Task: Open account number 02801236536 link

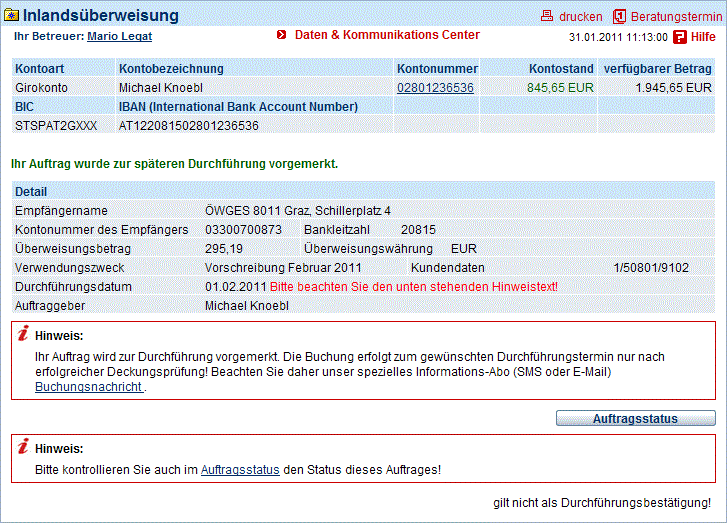Action: (435, 88)
